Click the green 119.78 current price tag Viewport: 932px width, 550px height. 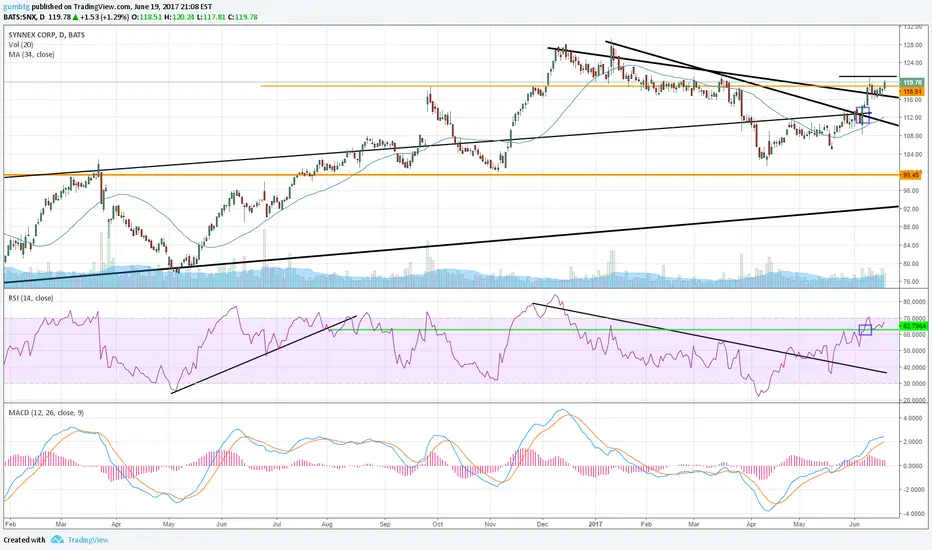(x=912, y=83)
